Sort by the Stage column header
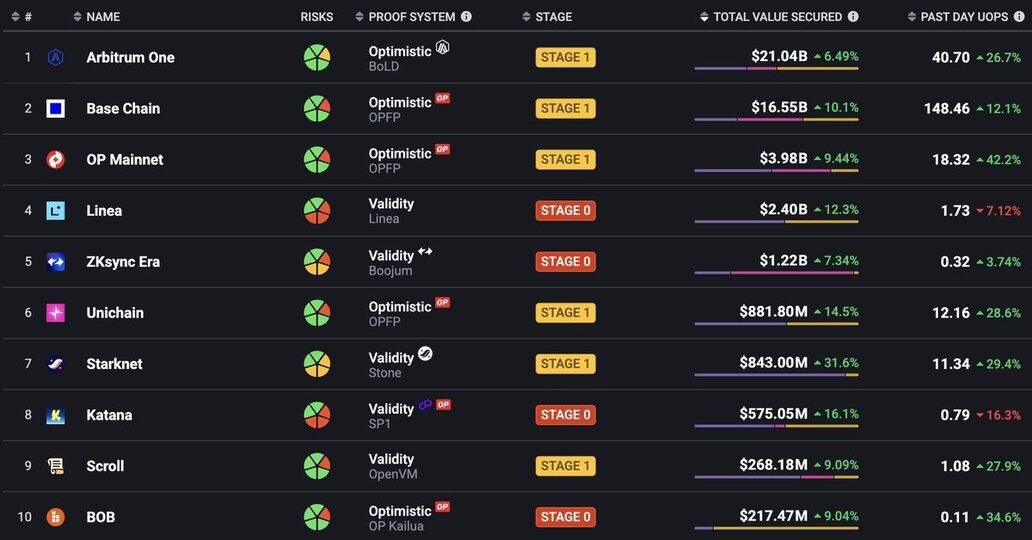The image size is (1032, 540). tap(553, 17)
